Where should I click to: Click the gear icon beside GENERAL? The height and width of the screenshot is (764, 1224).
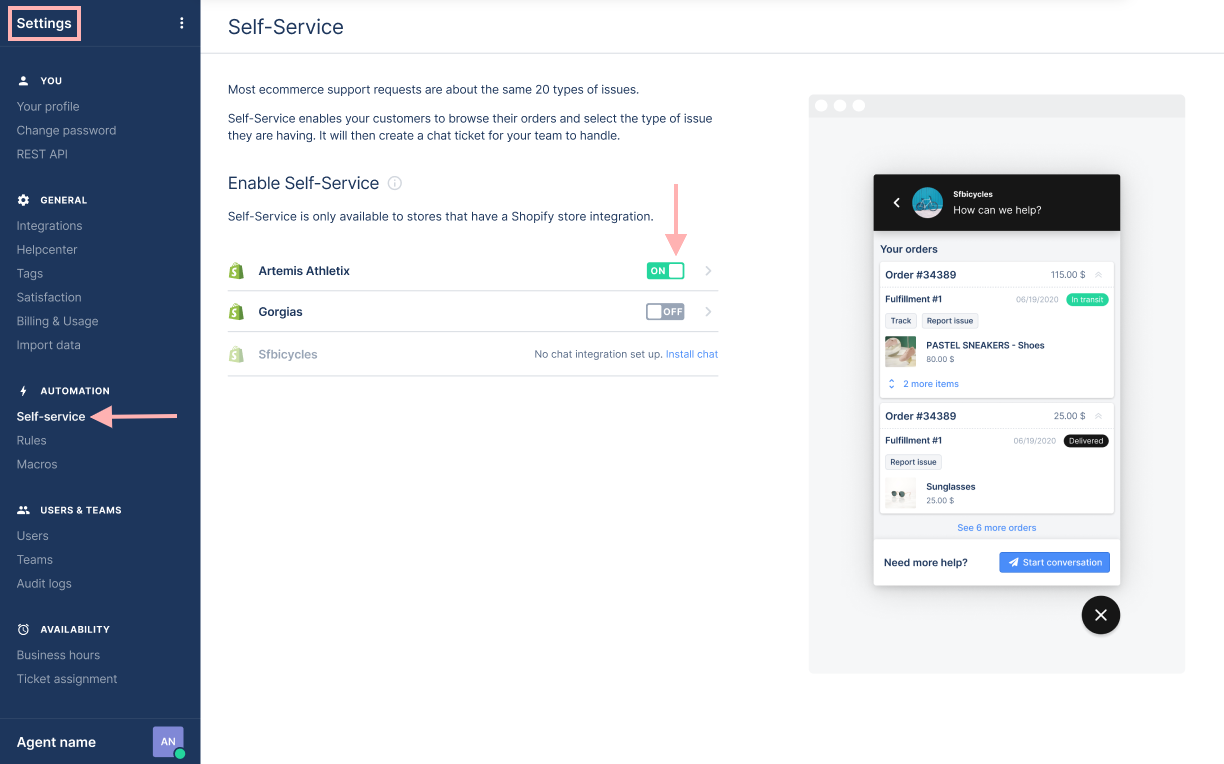pyautogui.click(x=24, y=200)
